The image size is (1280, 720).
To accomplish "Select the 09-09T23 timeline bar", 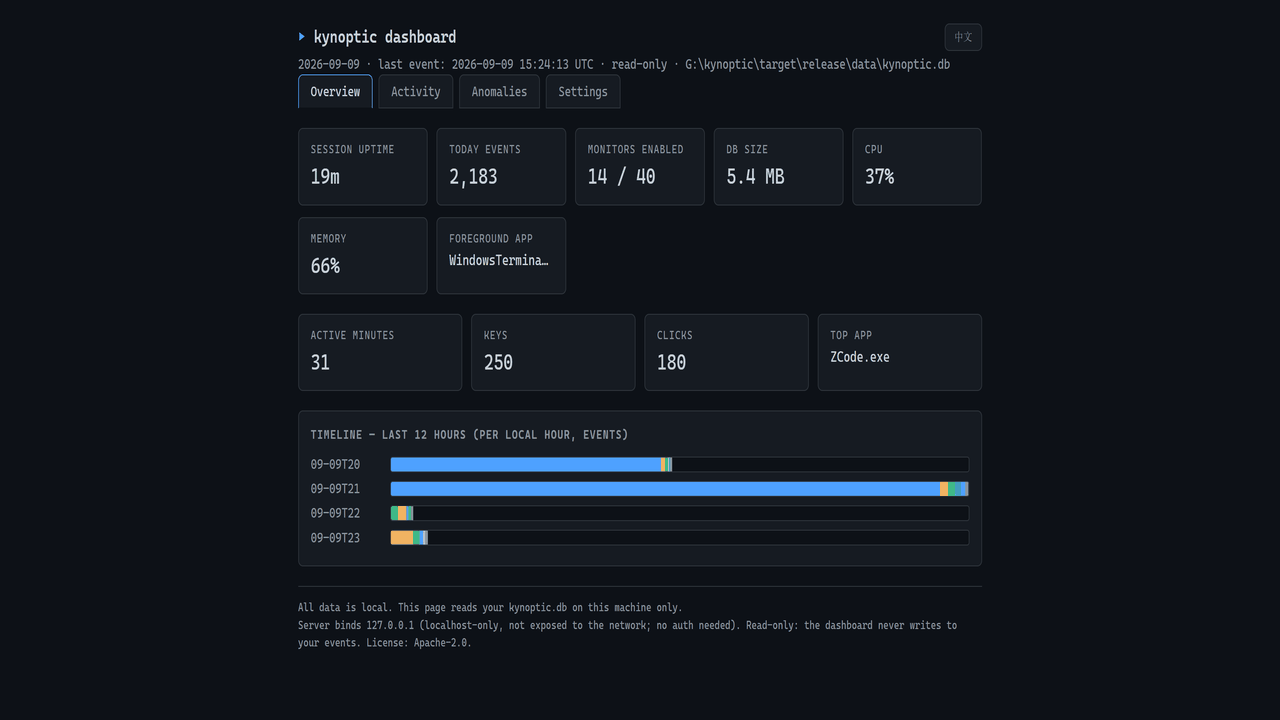I will point(680,538).
